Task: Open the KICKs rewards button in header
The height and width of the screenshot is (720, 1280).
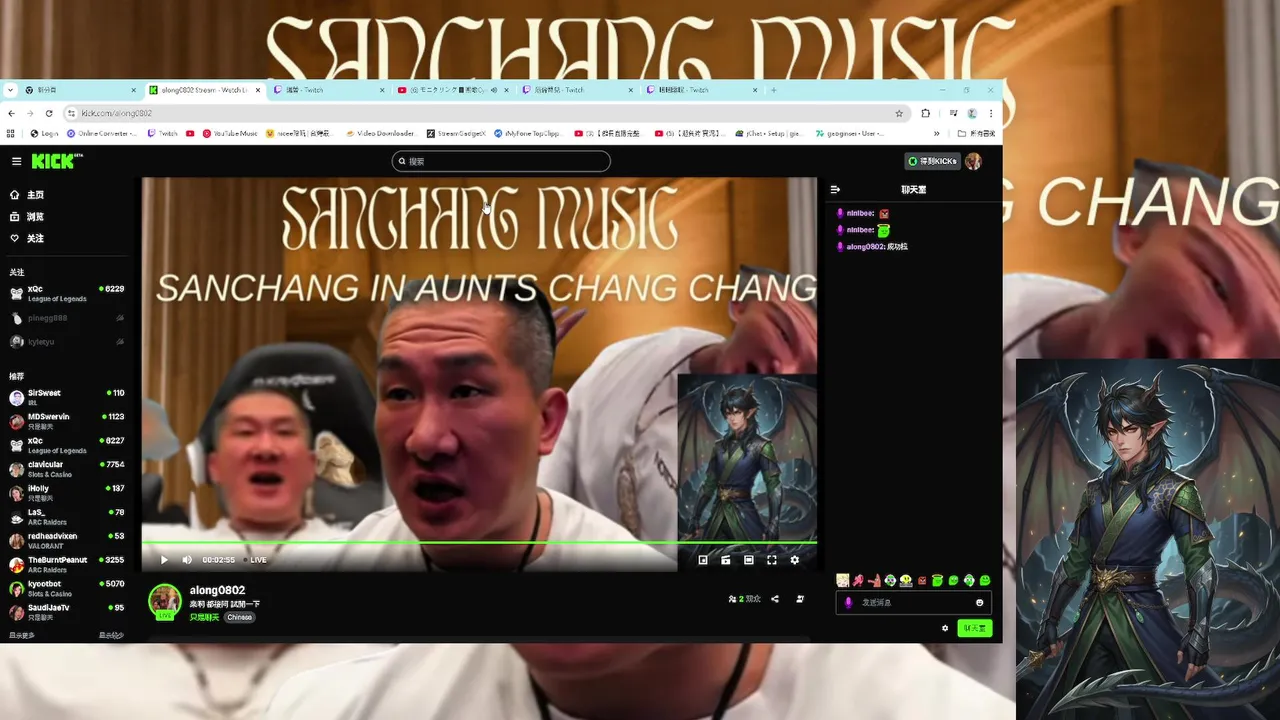Action: point(932,161)
